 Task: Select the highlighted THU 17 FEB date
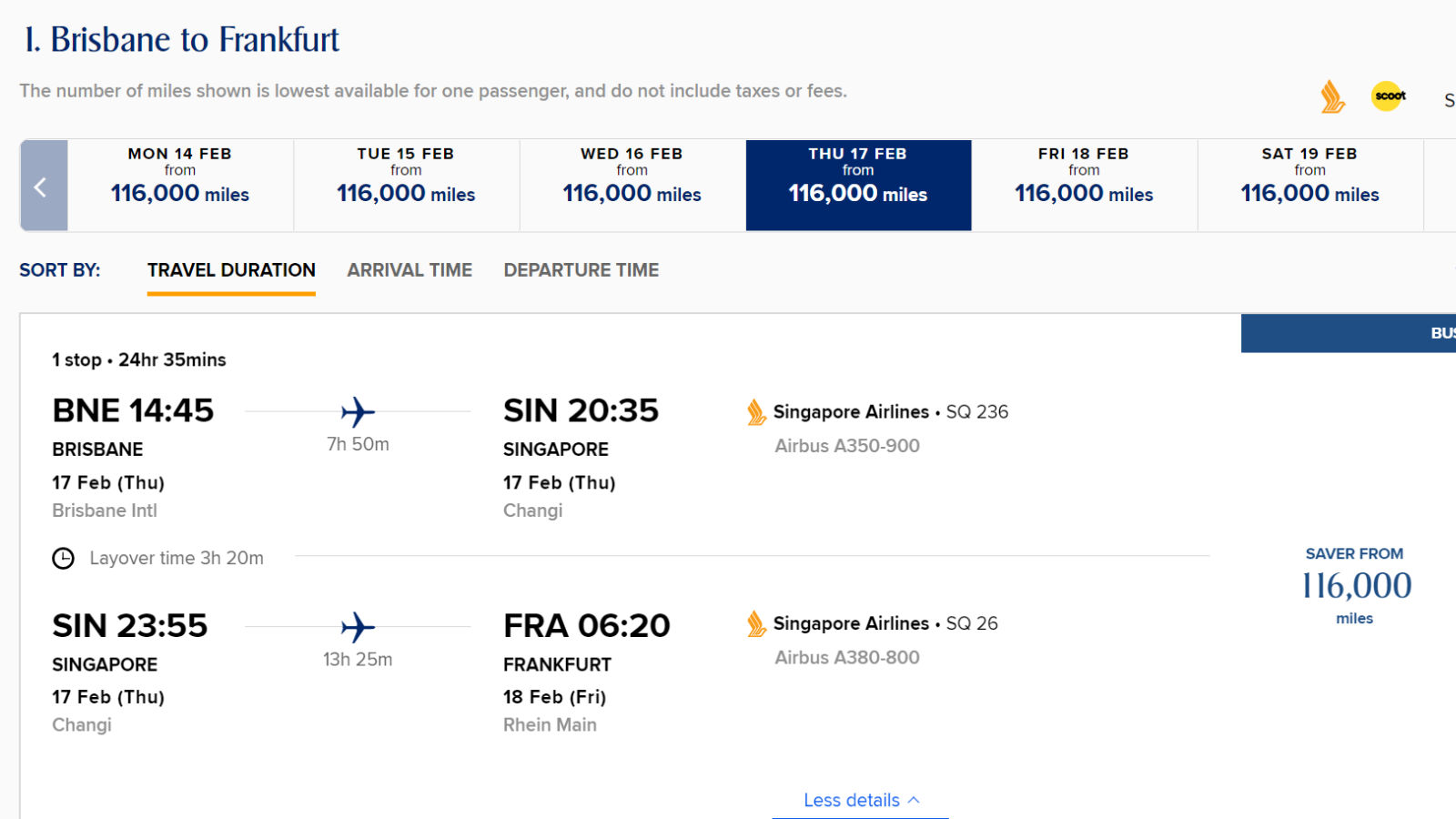click(858, 186)
